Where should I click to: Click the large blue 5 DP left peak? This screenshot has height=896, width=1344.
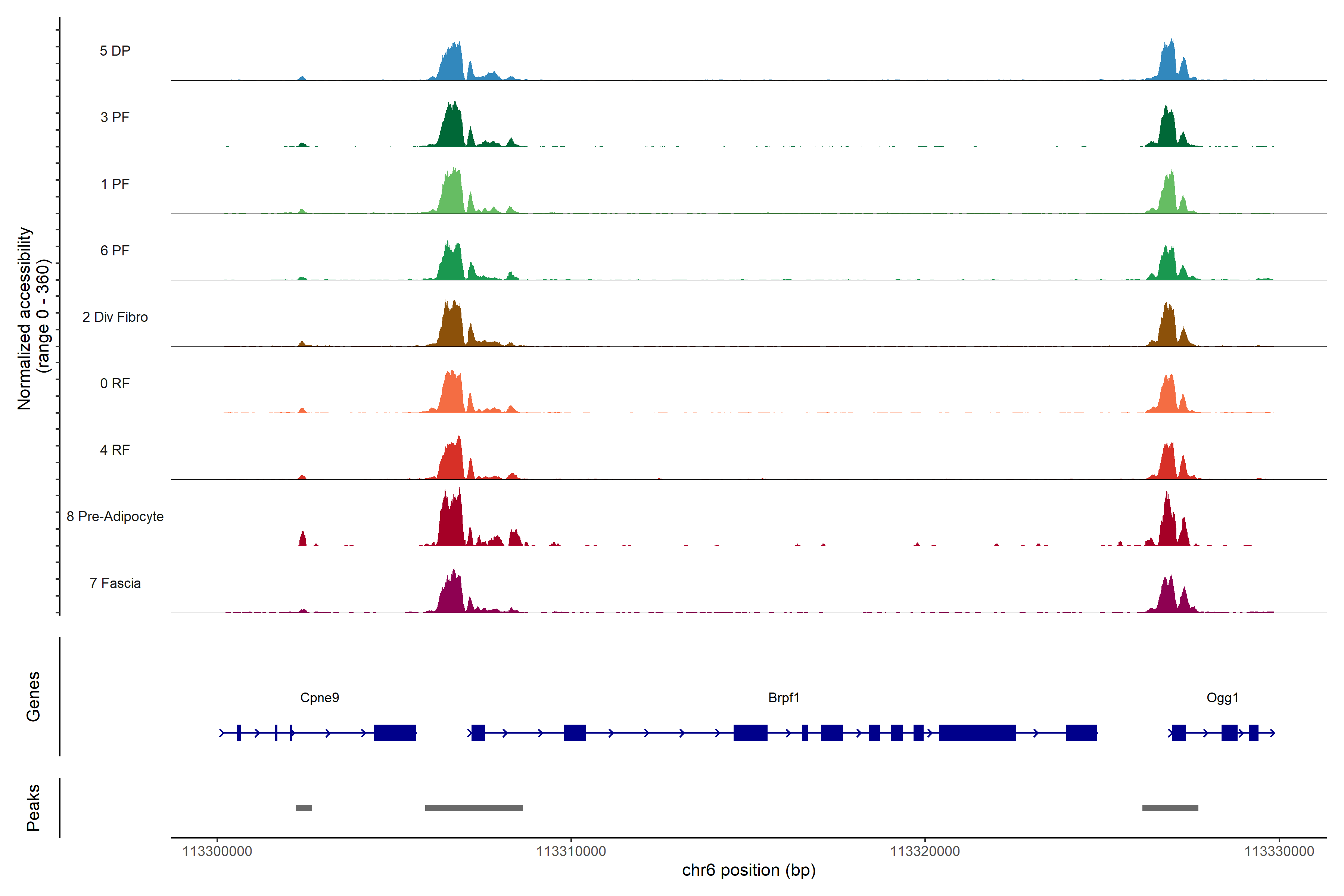[452, 66]
